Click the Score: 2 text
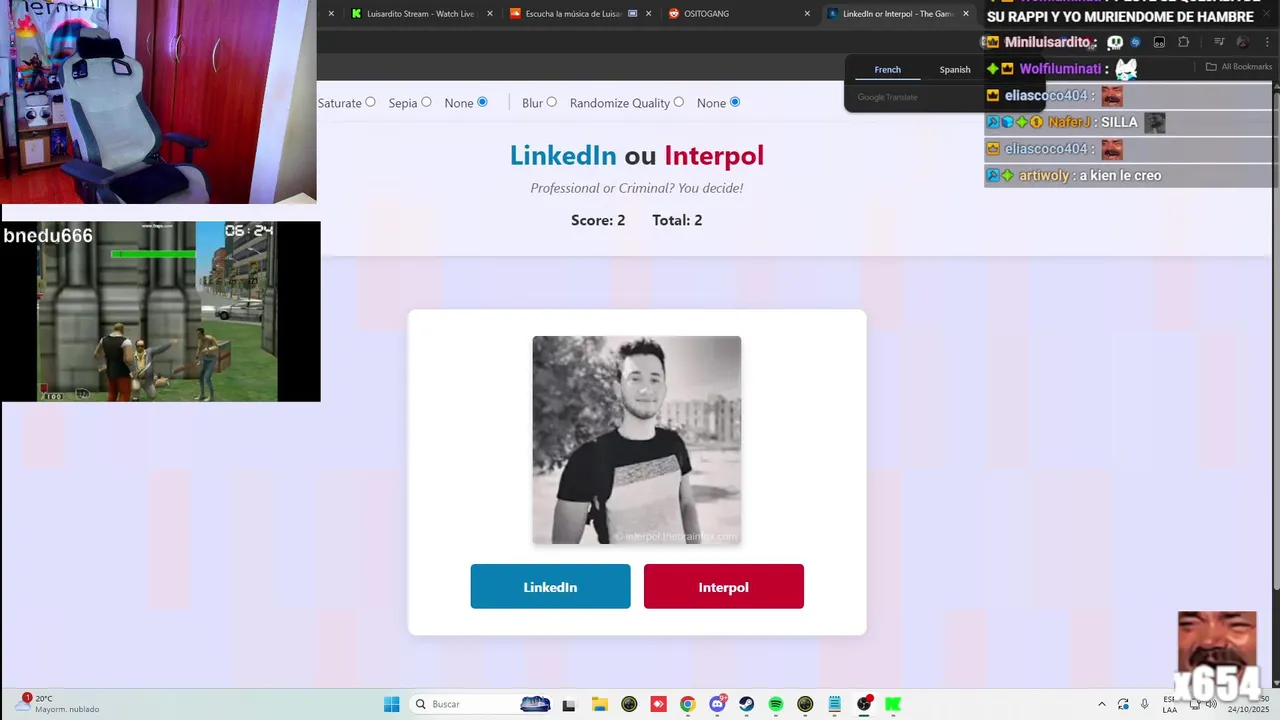Screen dimensions: 1280x720 tap(598, 220)
